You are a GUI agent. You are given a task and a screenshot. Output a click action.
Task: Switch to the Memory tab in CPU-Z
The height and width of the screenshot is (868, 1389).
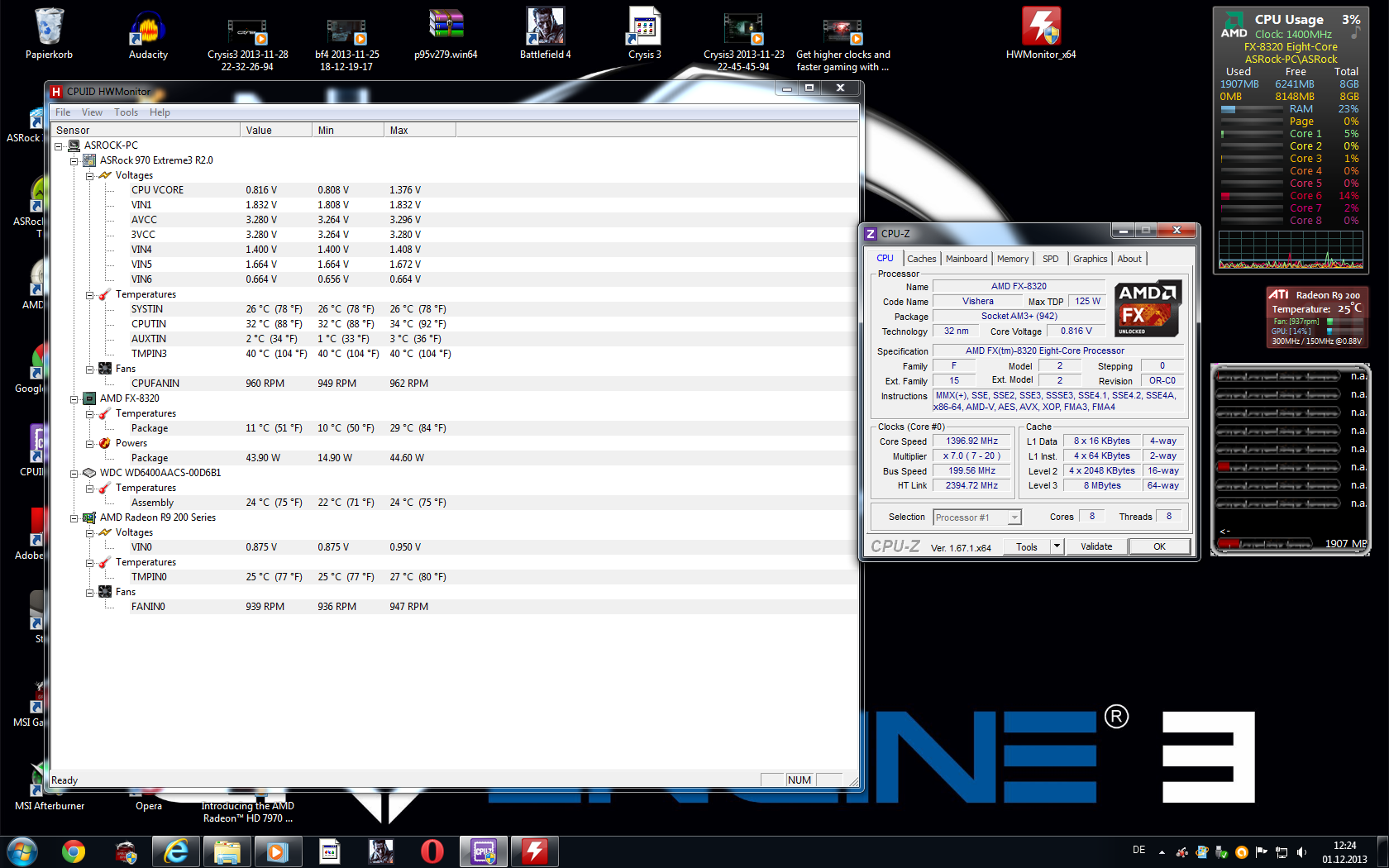coord(1013,259)
